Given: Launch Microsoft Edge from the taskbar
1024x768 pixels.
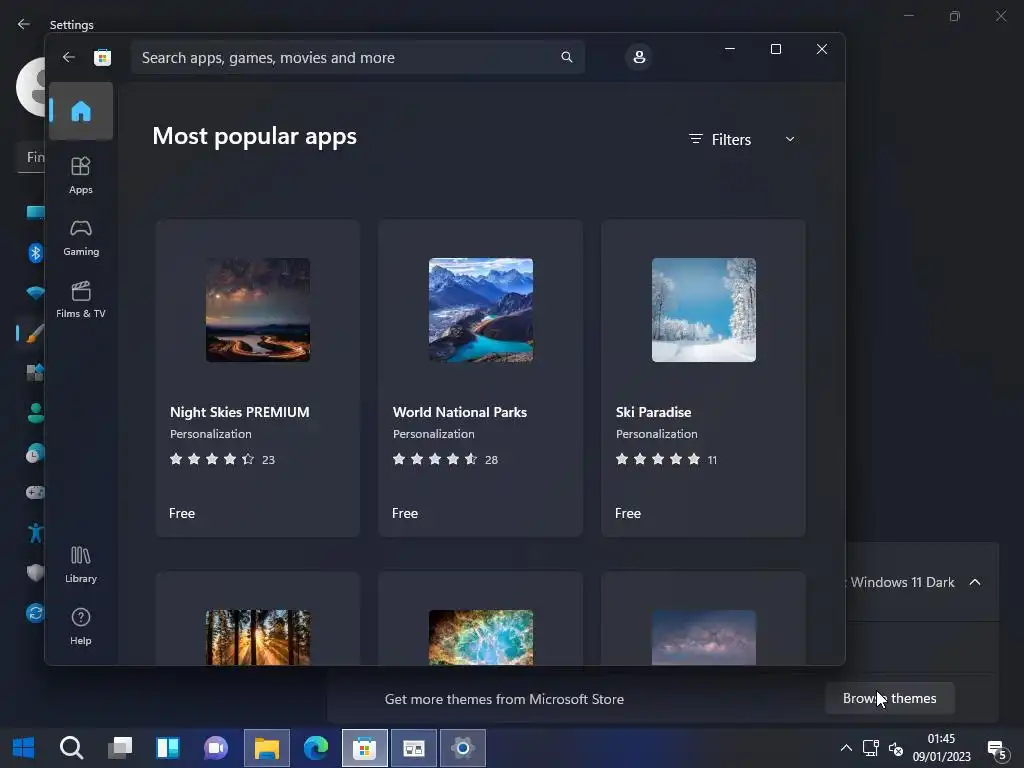Looking at the screenshot, I should pyautogui.click(x=316, y=748).
